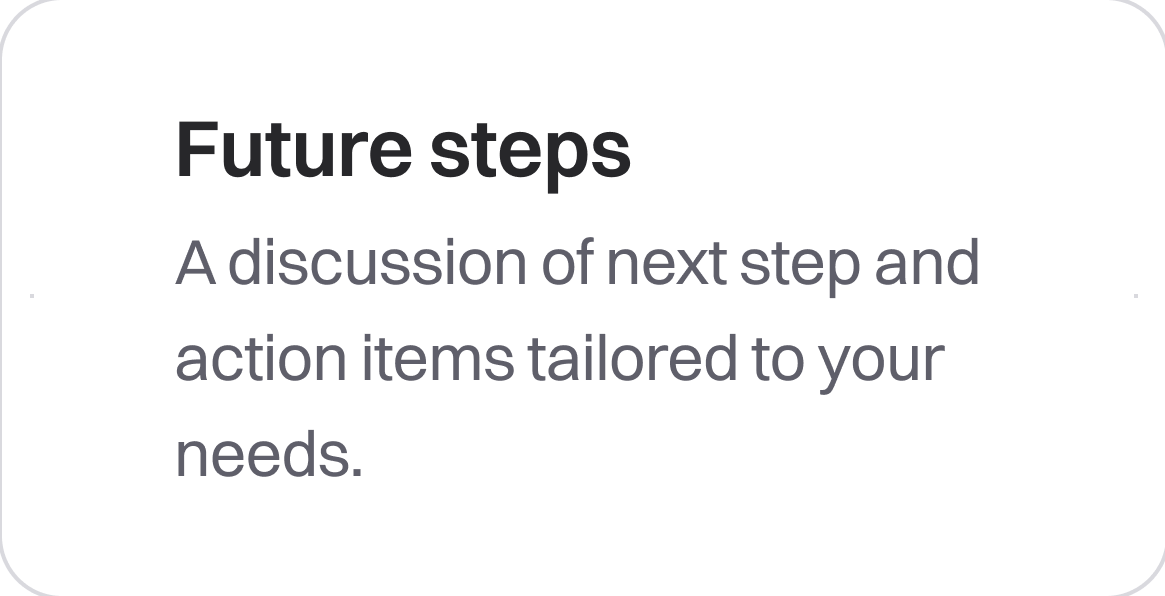Viewport: 1165px width, 596px height.
Task: Click the leading "A" of the description
Action: (x=195, y=263)
